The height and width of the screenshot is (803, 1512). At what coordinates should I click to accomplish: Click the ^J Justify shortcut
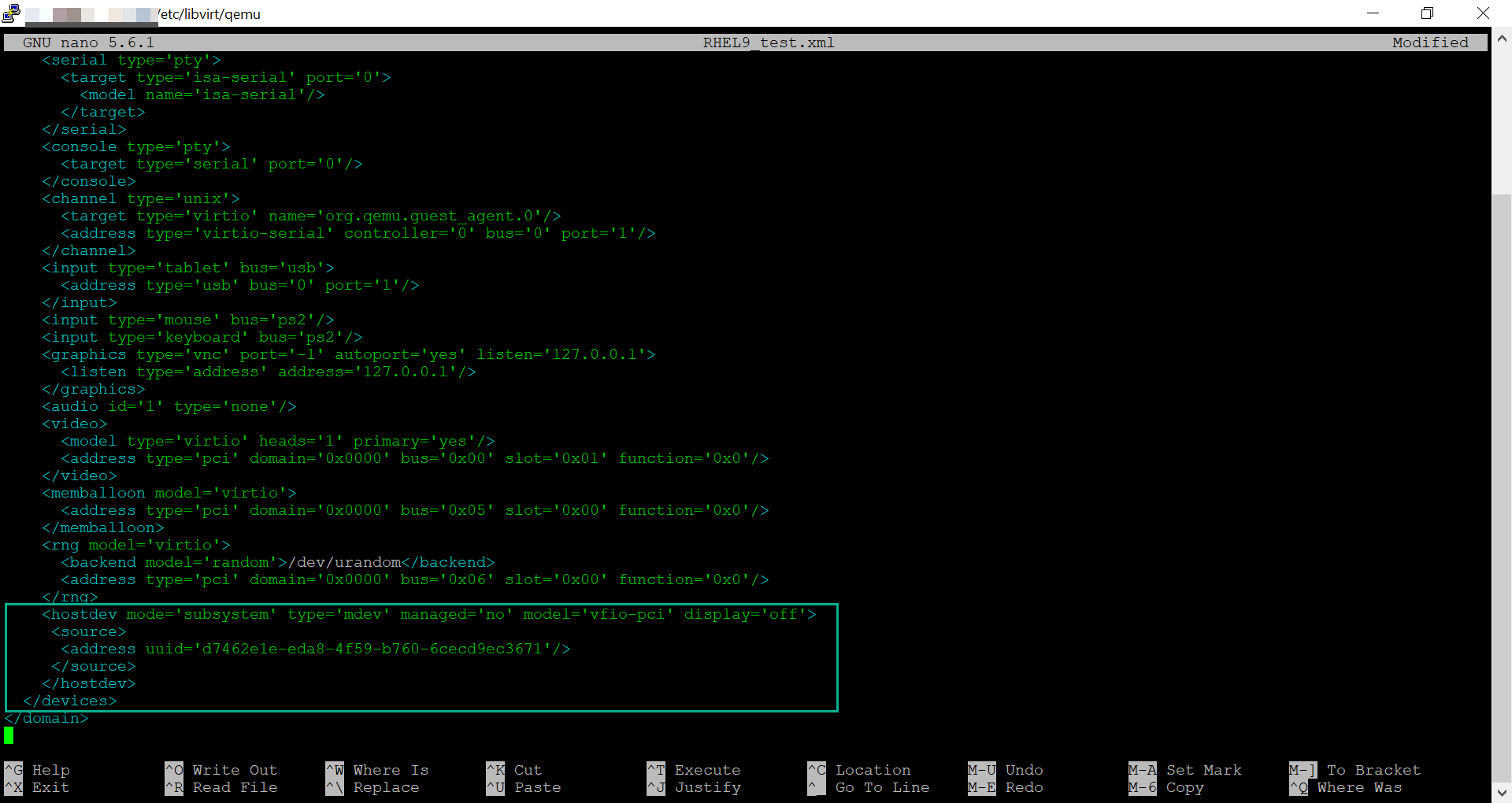[x=694, y=787]
